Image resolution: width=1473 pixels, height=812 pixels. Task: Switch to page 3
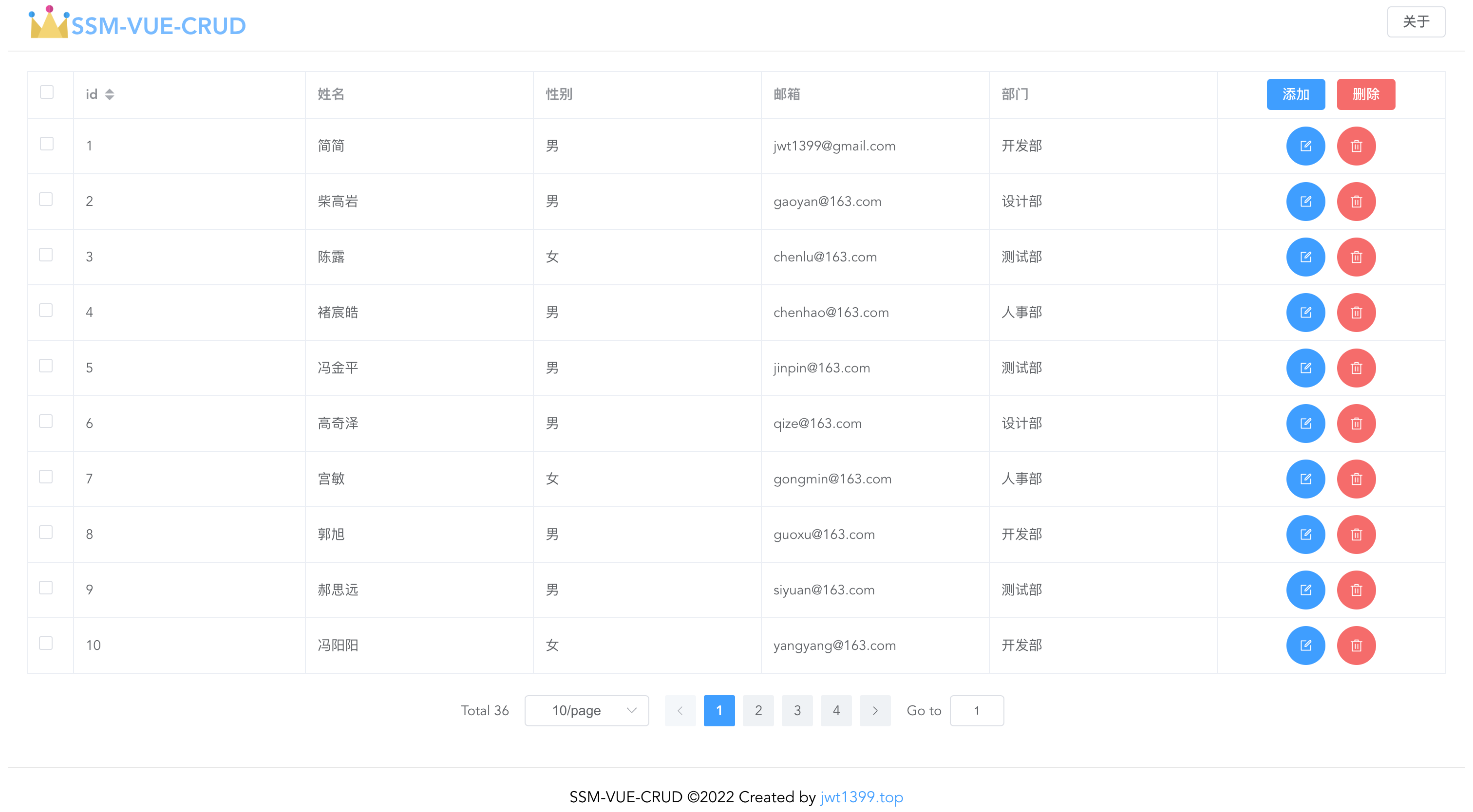click(x=796, y=710)
